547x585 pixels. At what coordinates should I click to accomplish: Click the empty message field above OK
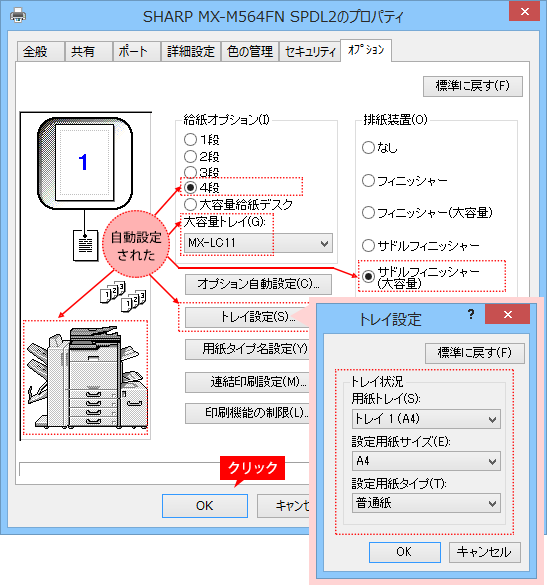[x=164, y=469]
